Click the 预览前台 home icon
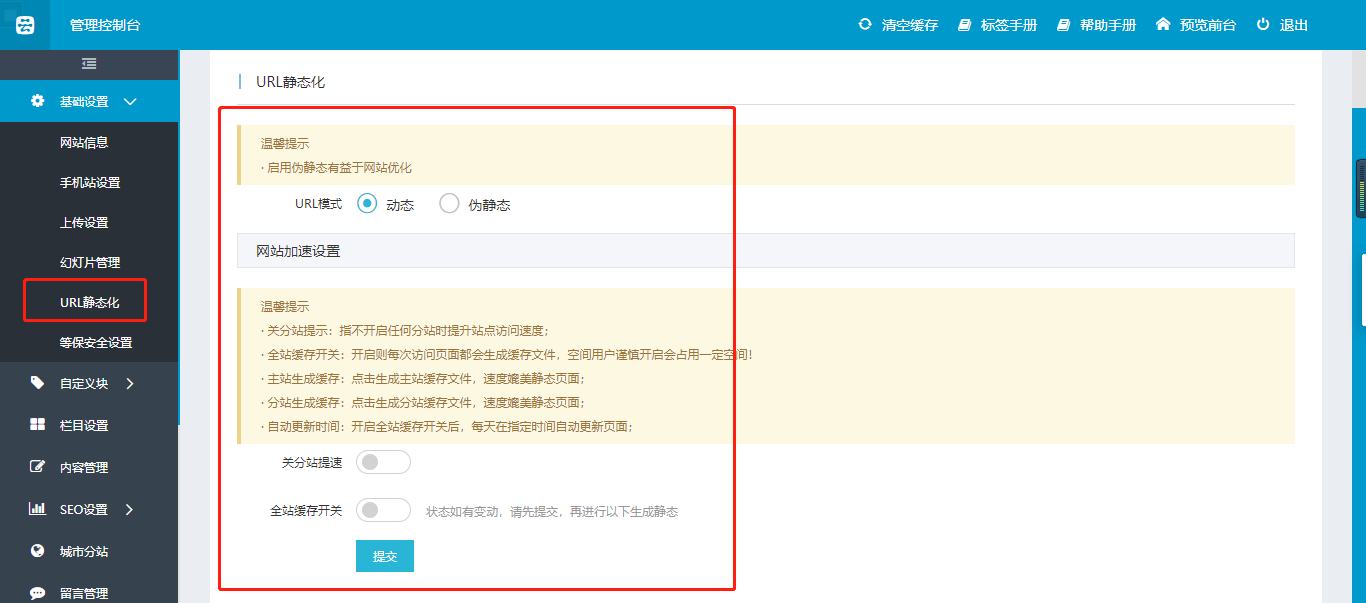The width and height of the screenshot is (1366, 603). [1162, 24]
